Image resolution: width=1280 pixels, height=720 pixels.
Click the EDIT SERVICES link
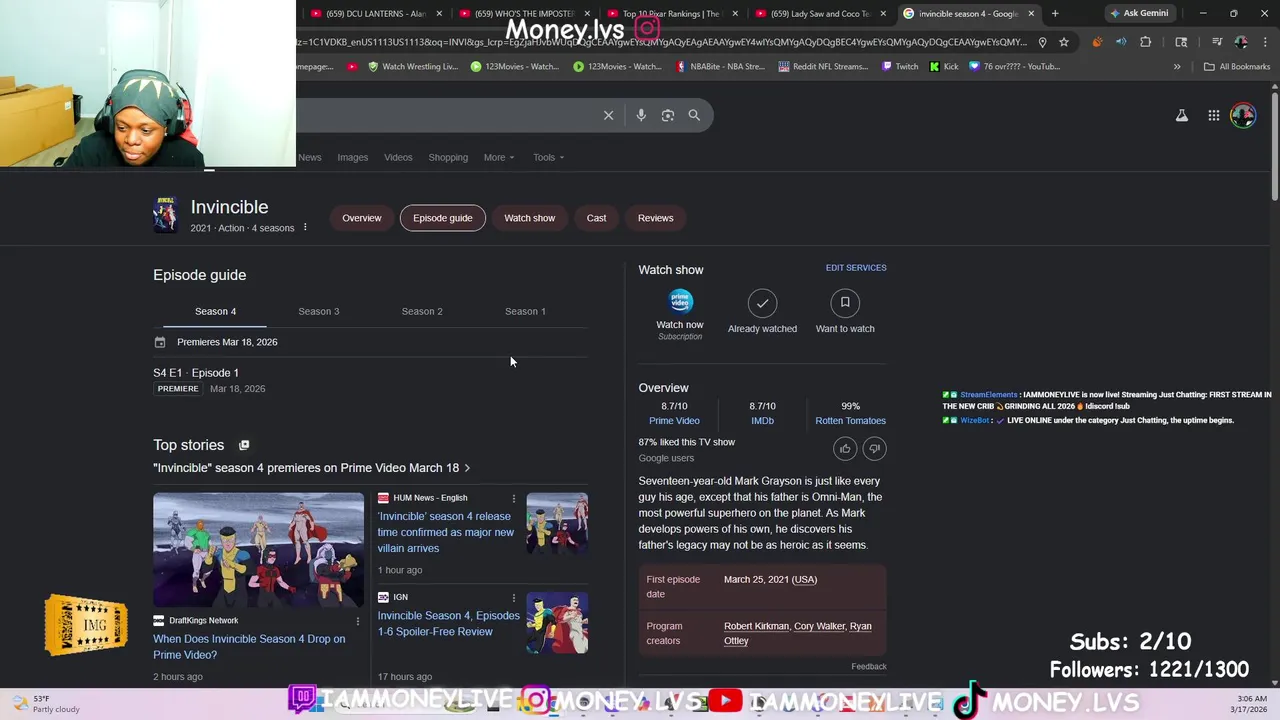(856, 268)
